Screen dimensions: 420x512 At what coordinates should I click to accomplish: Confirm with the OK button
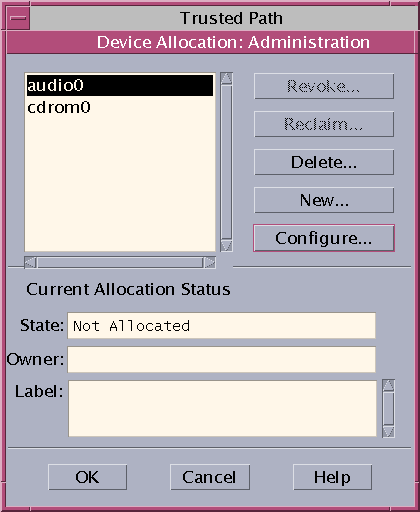point(88,477)
